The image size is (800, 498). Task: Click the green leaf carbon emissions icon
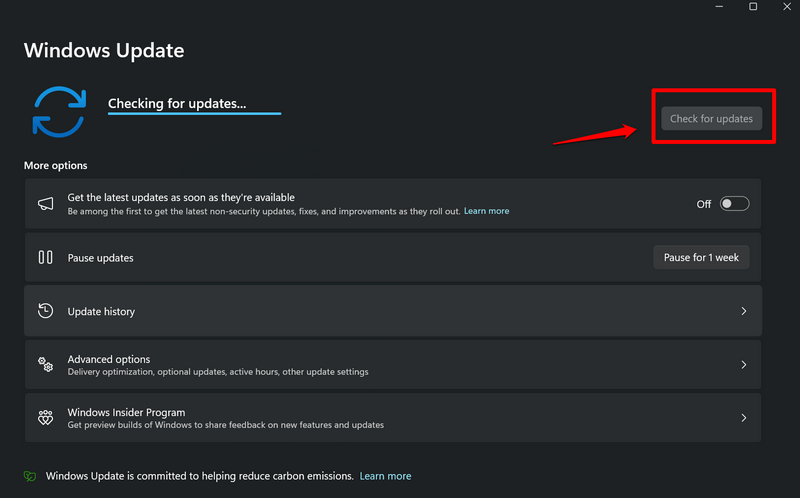coord(30,476)
